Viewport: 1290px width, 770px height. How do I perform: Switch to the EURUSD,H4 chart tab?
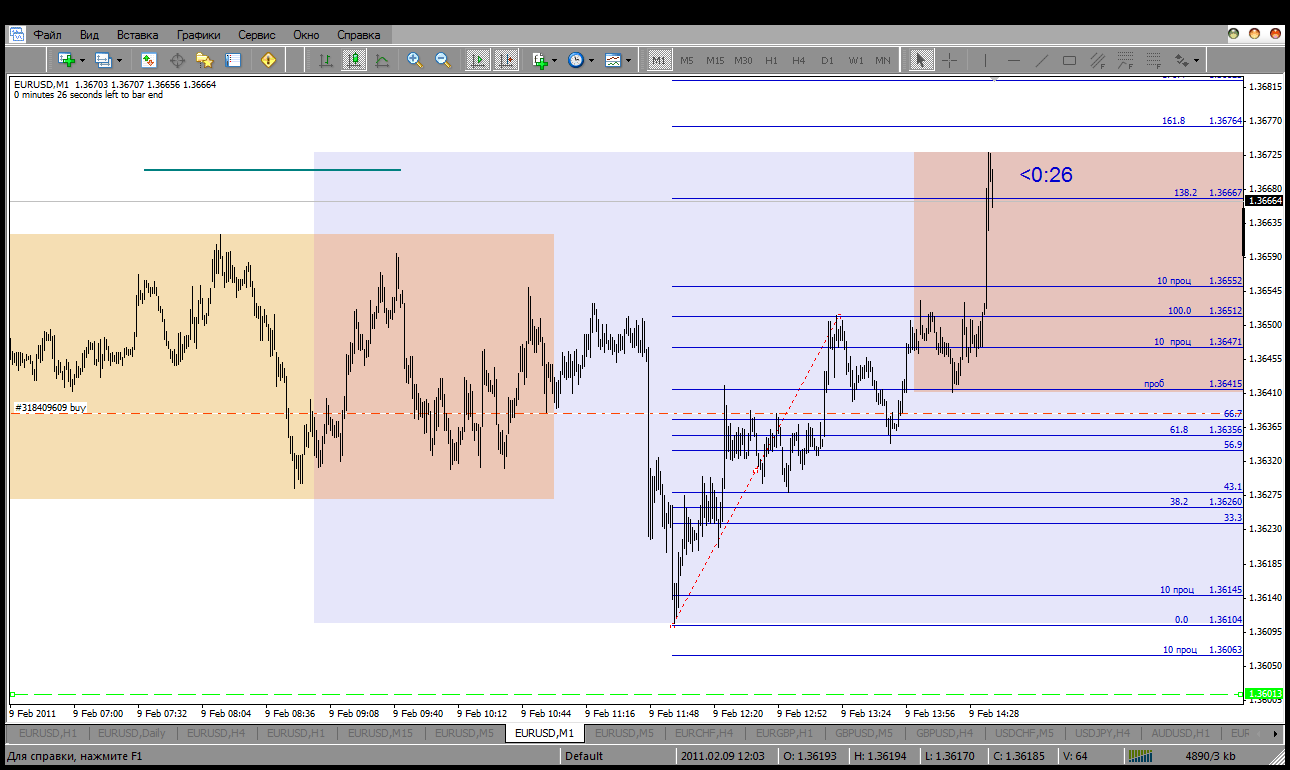[x=216, y=733]
